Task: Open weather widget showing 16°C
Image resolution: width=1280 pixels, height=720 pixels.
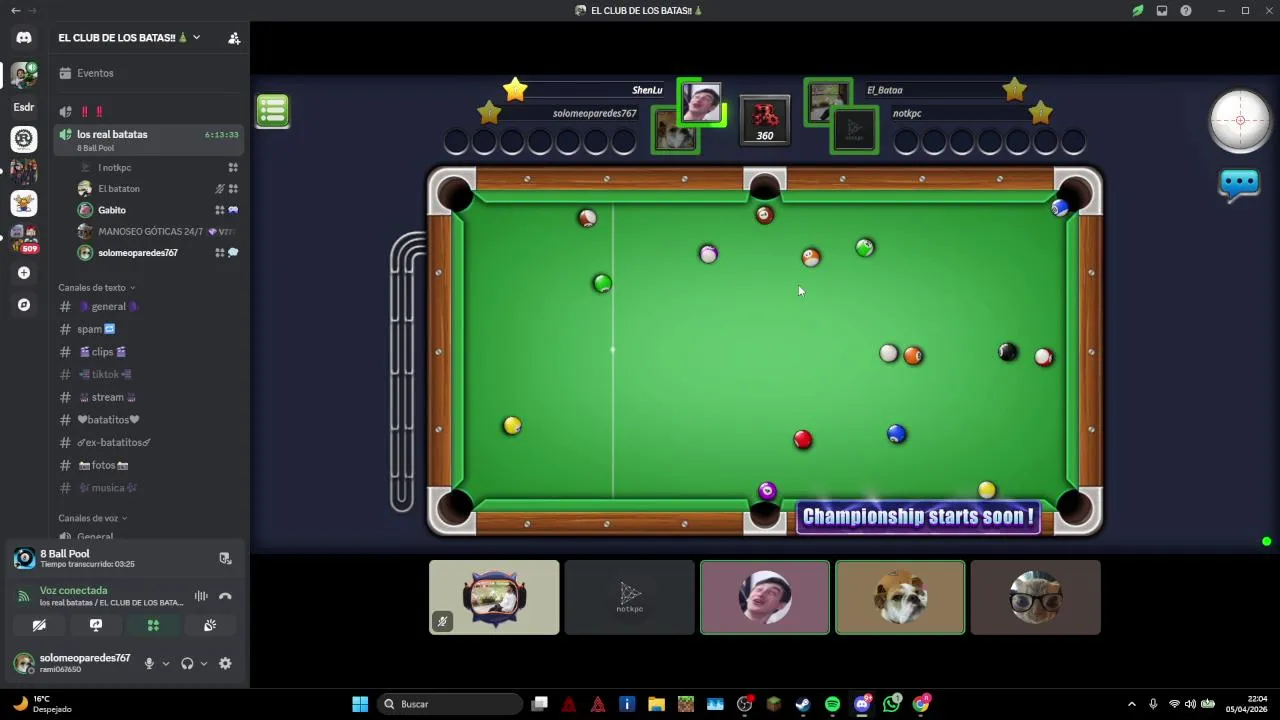Action: [42, 704]
